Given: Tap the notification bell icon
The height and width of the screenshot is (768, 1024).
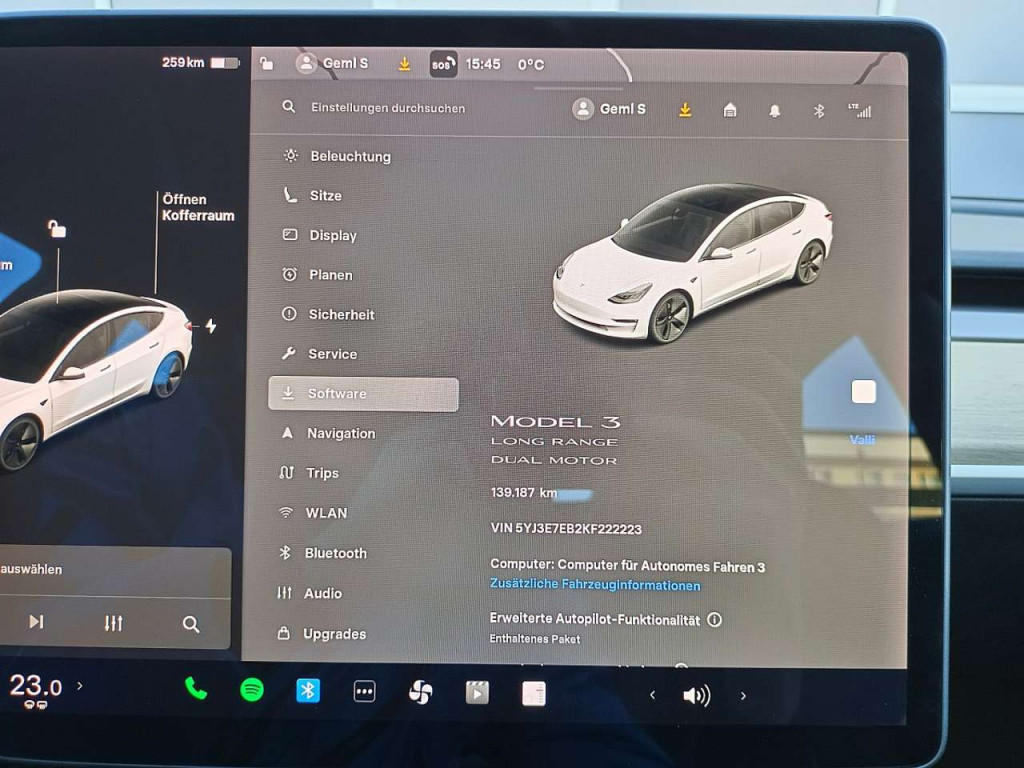Looking at the screenshot, I should [774, 111].
